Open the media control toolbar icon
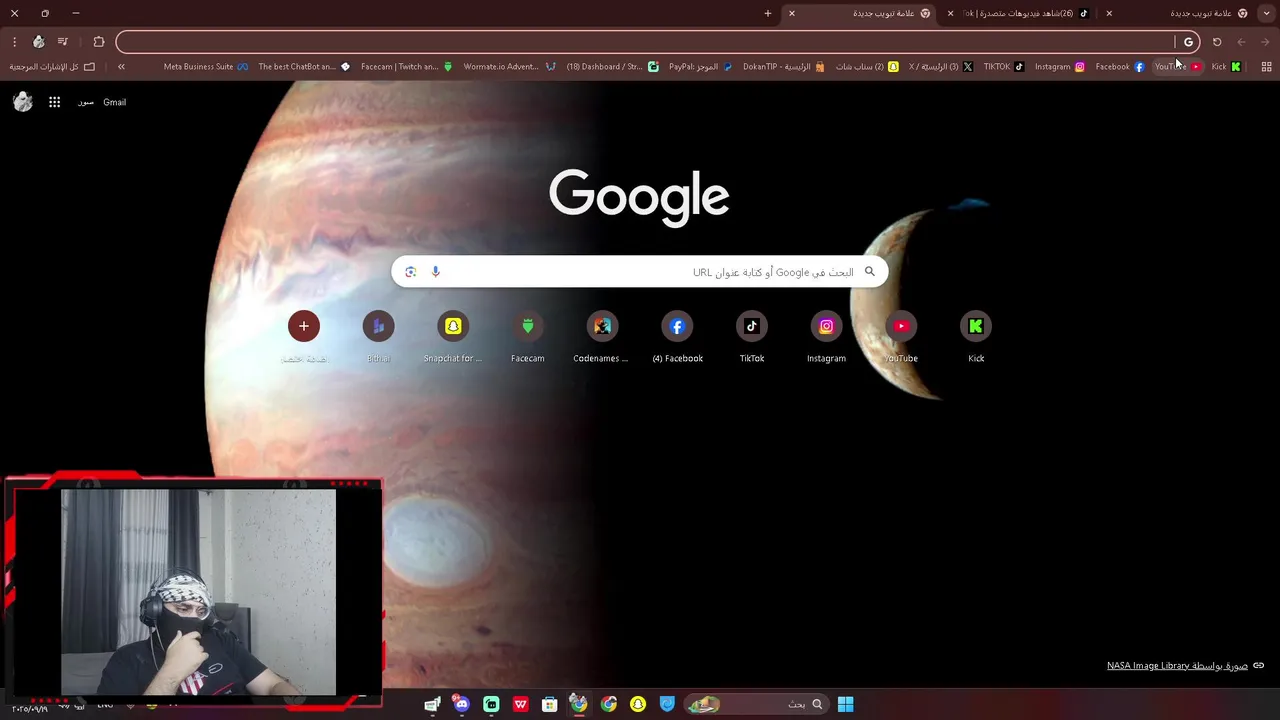The width and height of the screenshot is (1280, 720). coord(63,42)
